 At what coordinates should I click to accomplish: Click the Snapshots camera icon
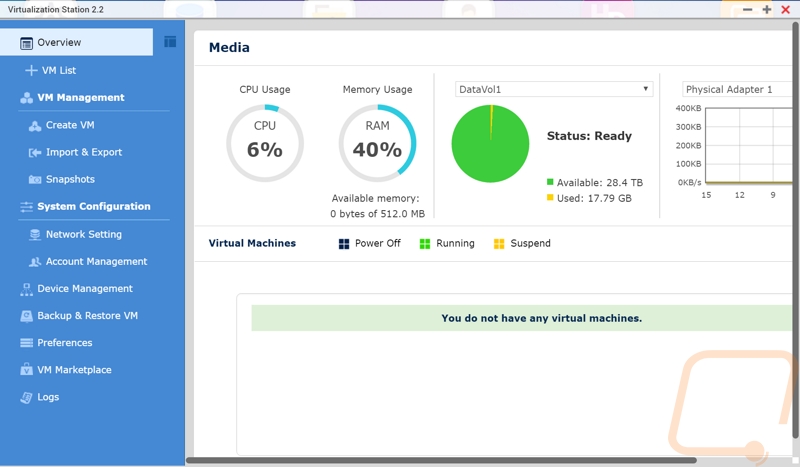pos(35,180)
